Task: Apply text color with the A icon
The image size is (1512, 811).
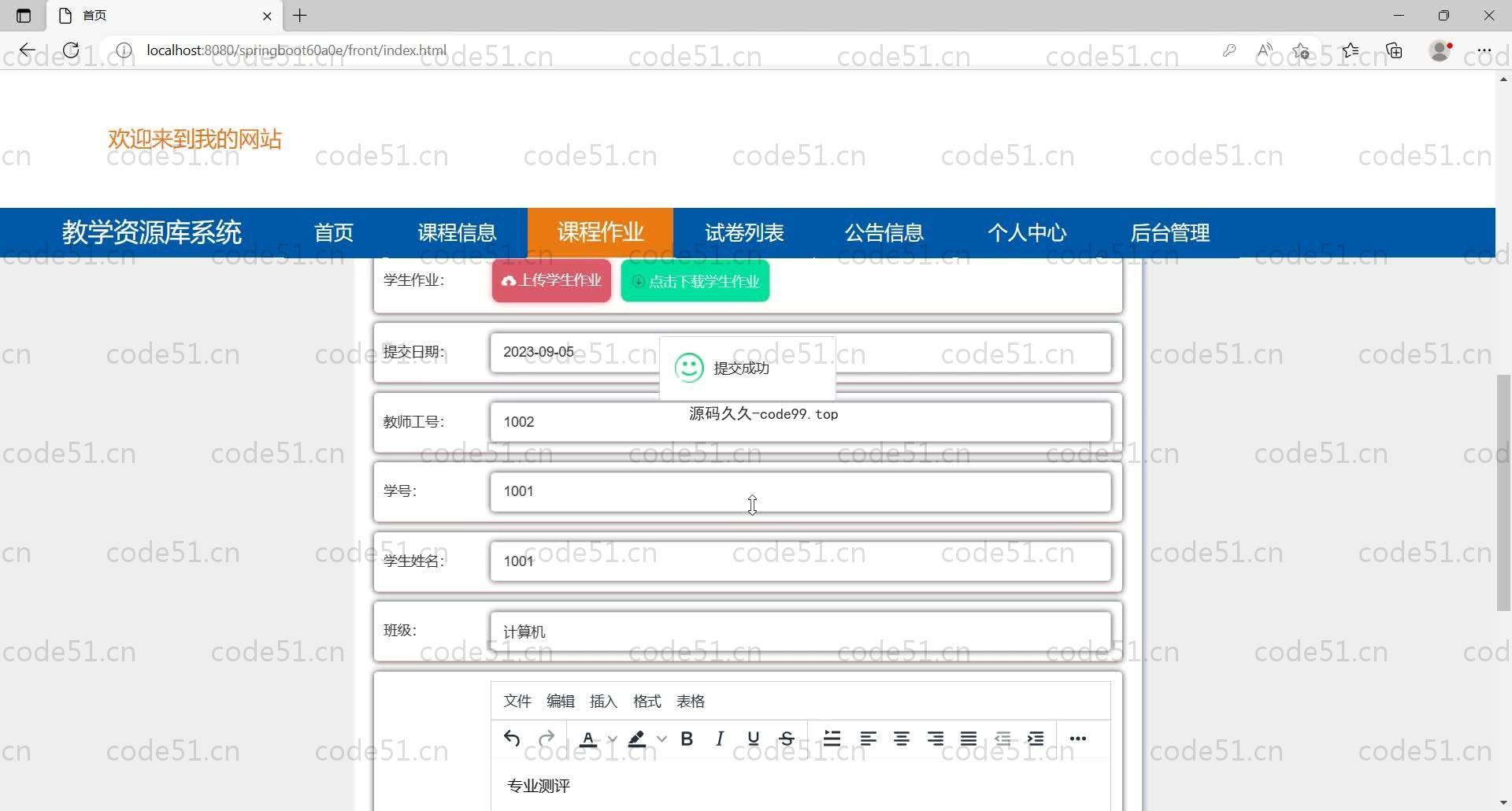Action: click(x=588, y=739)
